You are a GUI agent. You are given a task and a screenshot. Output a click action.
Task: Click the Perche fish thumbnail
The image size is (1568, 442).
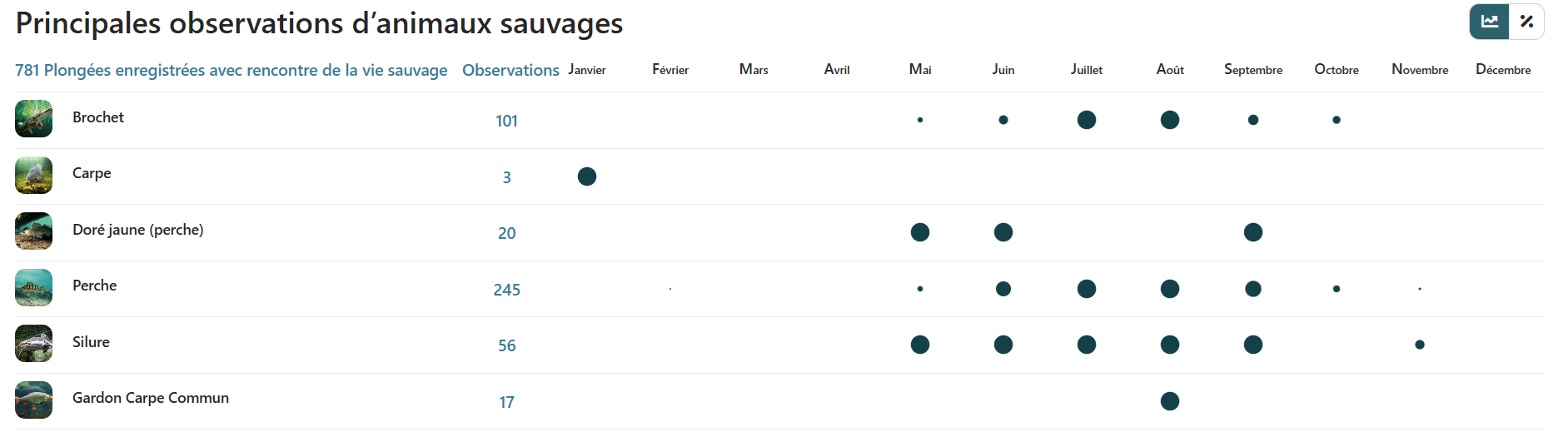pos(33,287)
